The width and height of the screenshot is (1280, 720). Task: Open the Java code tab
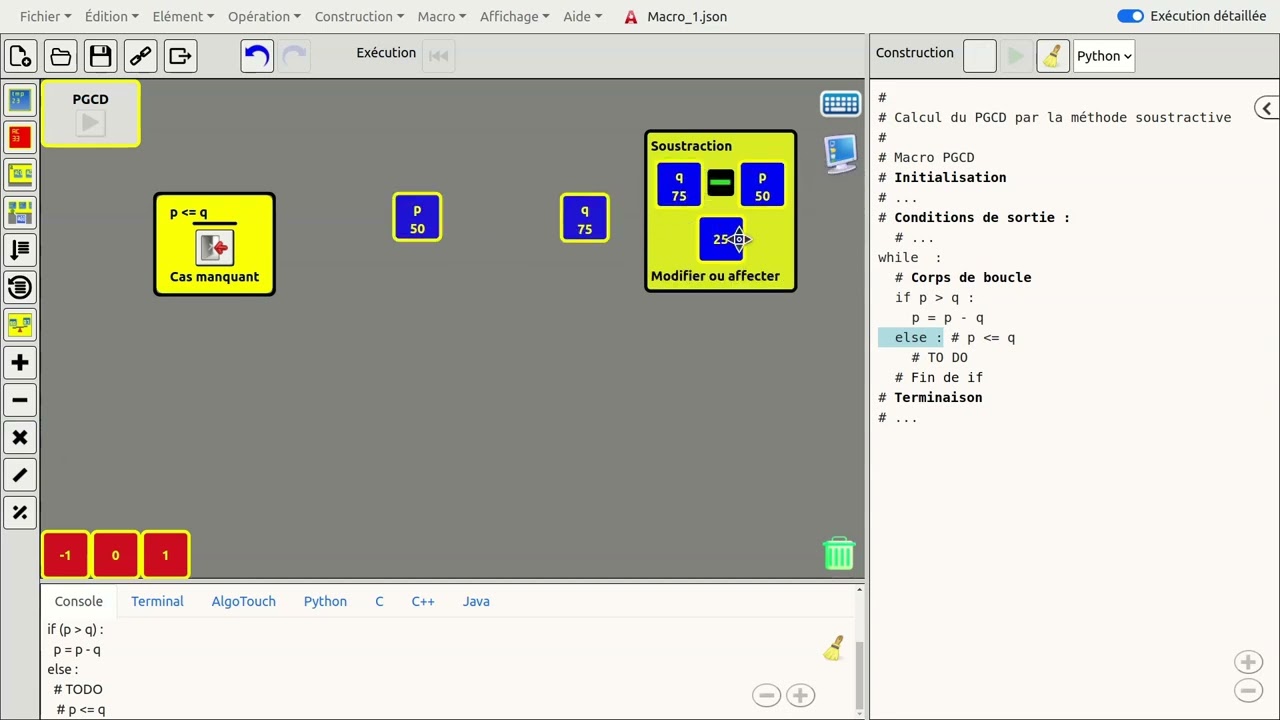[476, 601]
